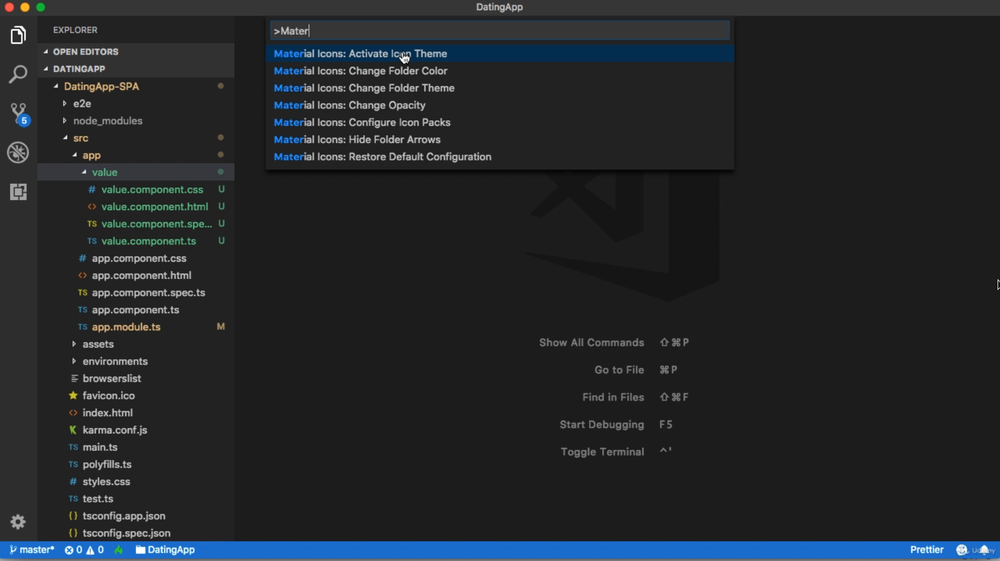Select Material Icons: Restore Default Configuration
Viewport: 1000px width, 561px height.
tap(499, 157)
